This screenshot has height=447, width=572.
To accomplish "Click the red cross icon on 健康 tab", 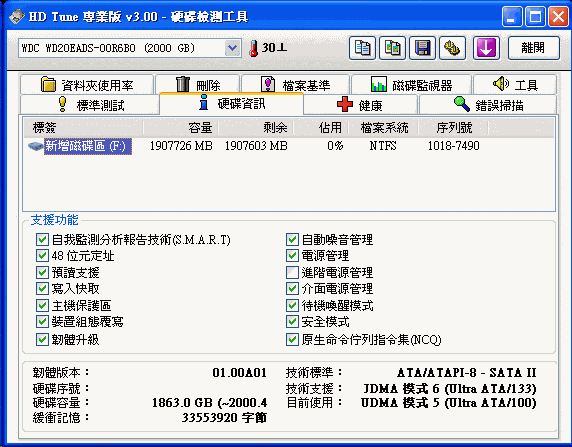I will [x=345, y=104].
